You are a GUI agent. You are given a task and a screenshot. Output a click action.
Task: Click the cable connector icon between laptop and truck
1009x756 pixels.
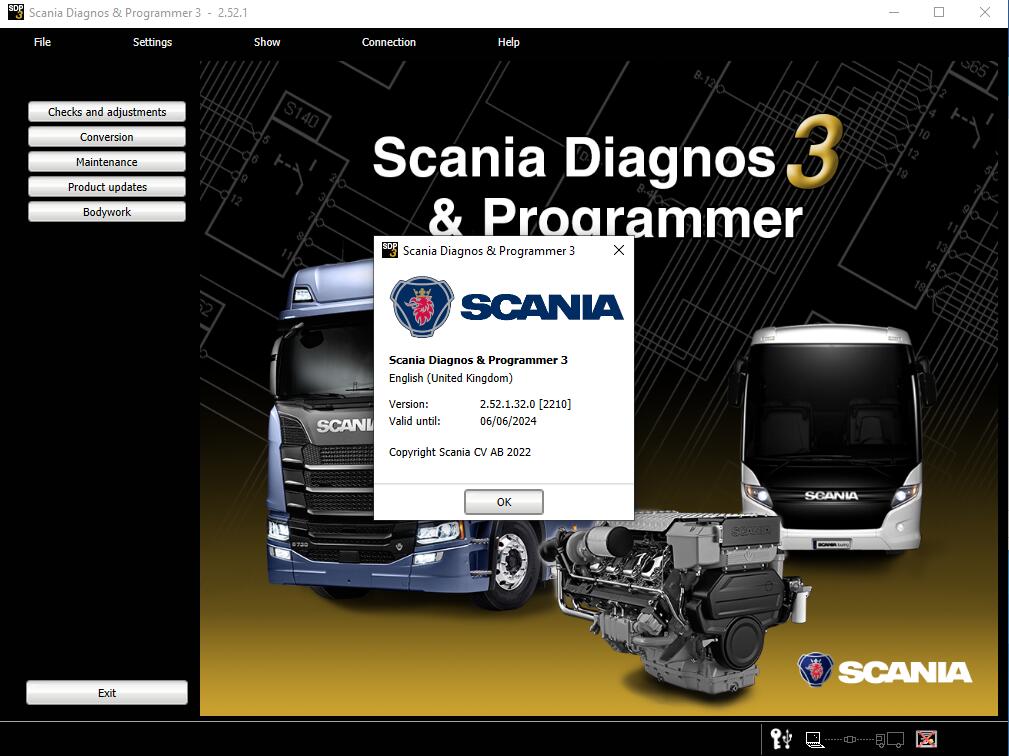(851, 740)
